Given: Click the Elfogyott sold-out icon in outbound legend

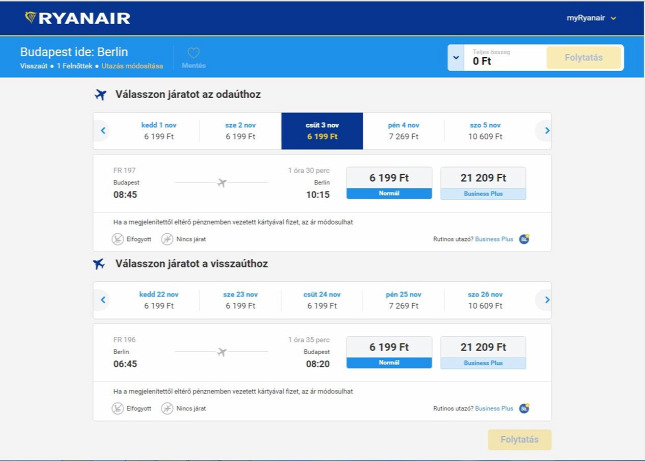Looking at the screenshot, I should tap(118, 239).
